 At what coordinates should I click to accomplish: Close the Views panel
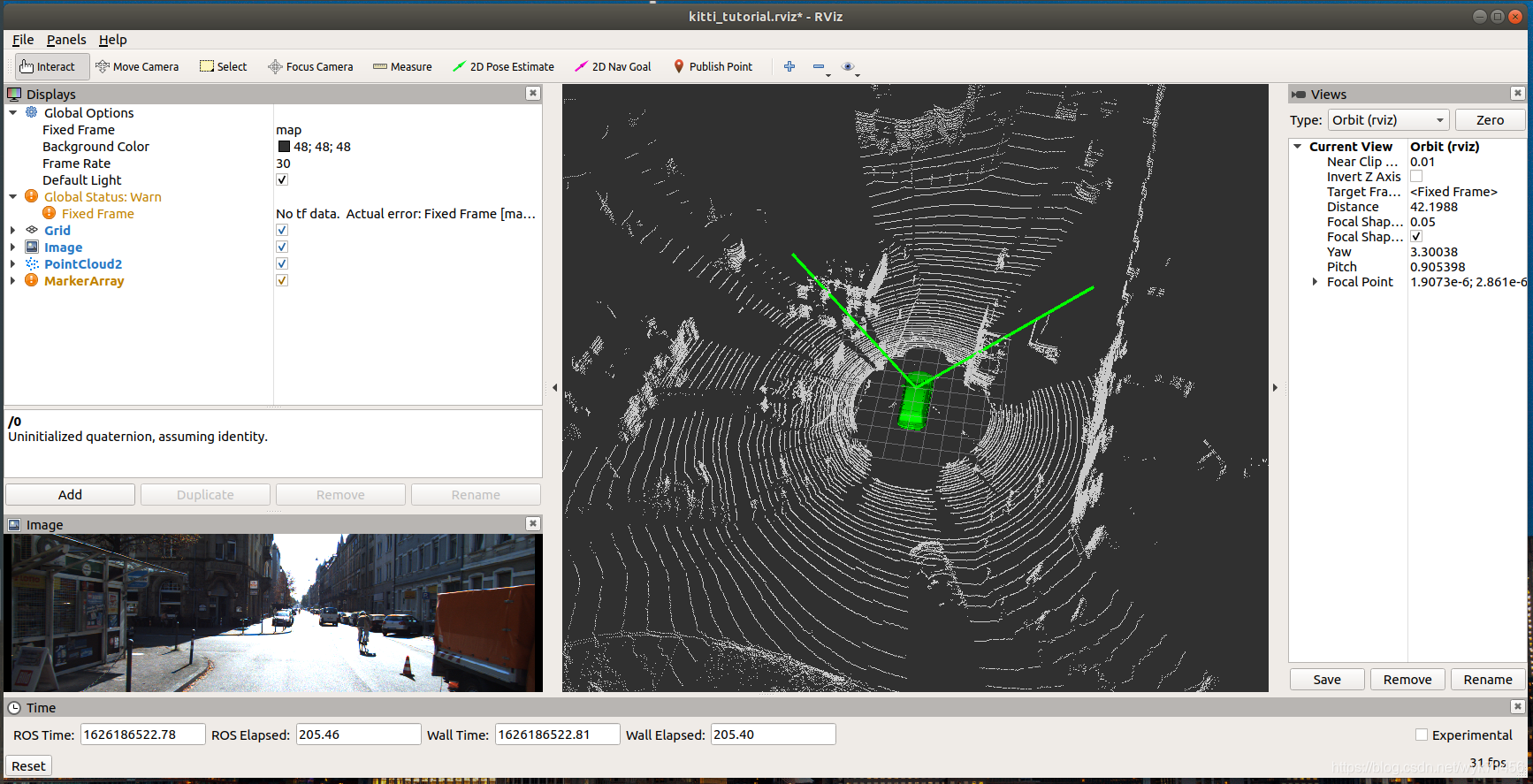click(x=1517, y=93)
